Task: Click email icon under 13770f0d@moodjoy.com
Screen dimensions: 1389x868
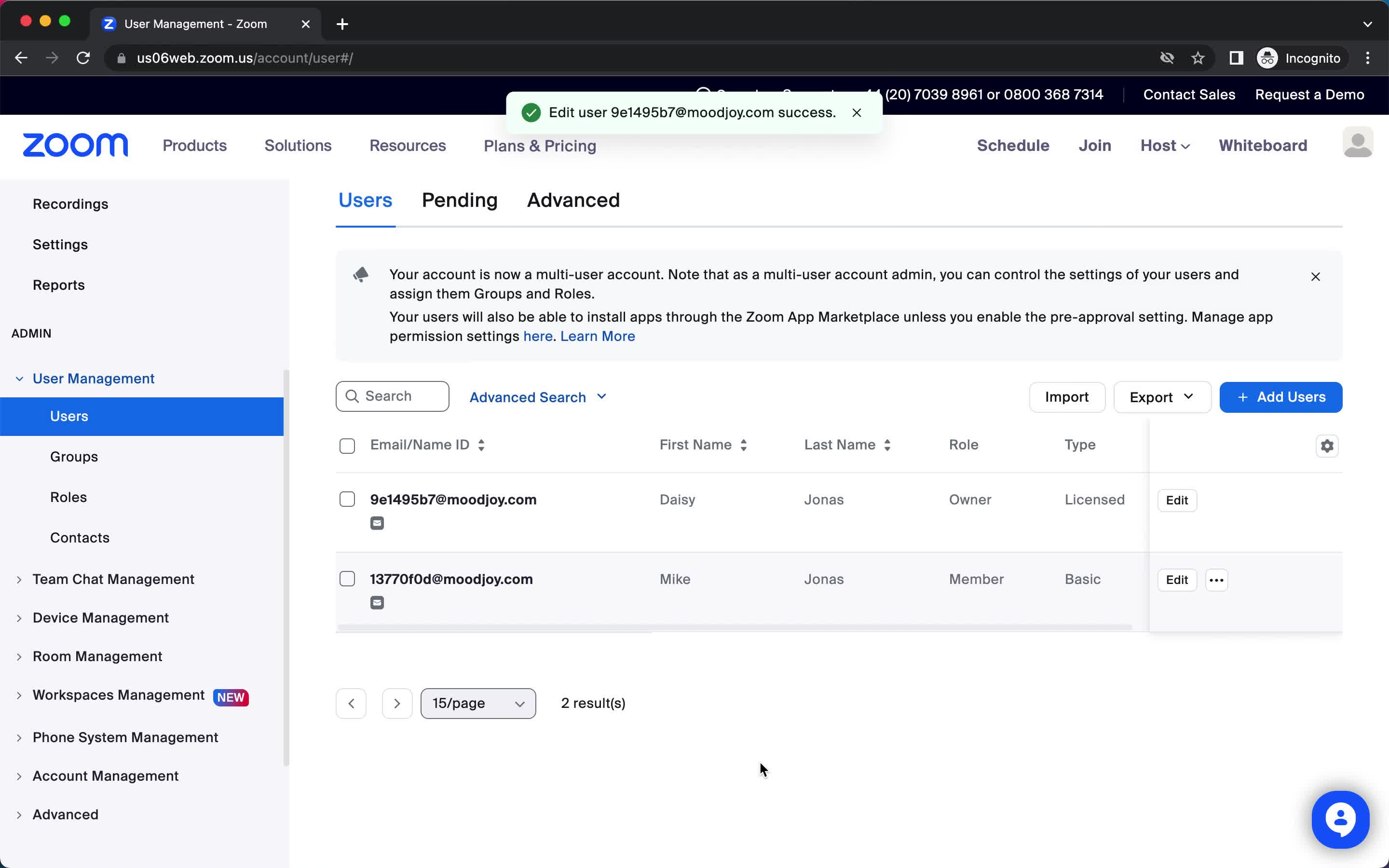Action: (377, 603)
